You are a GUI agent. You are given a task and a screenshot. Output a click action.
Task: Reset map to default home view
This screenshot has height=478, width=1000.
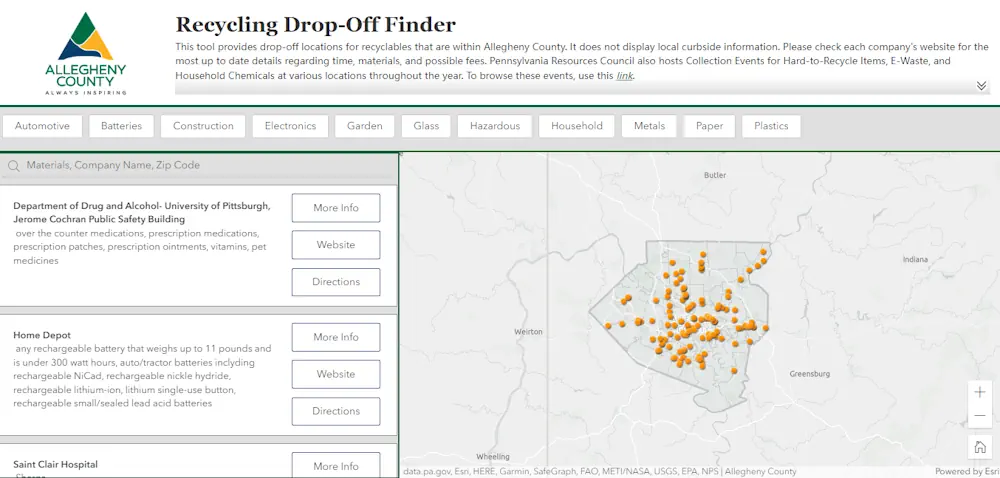(980, 447)
